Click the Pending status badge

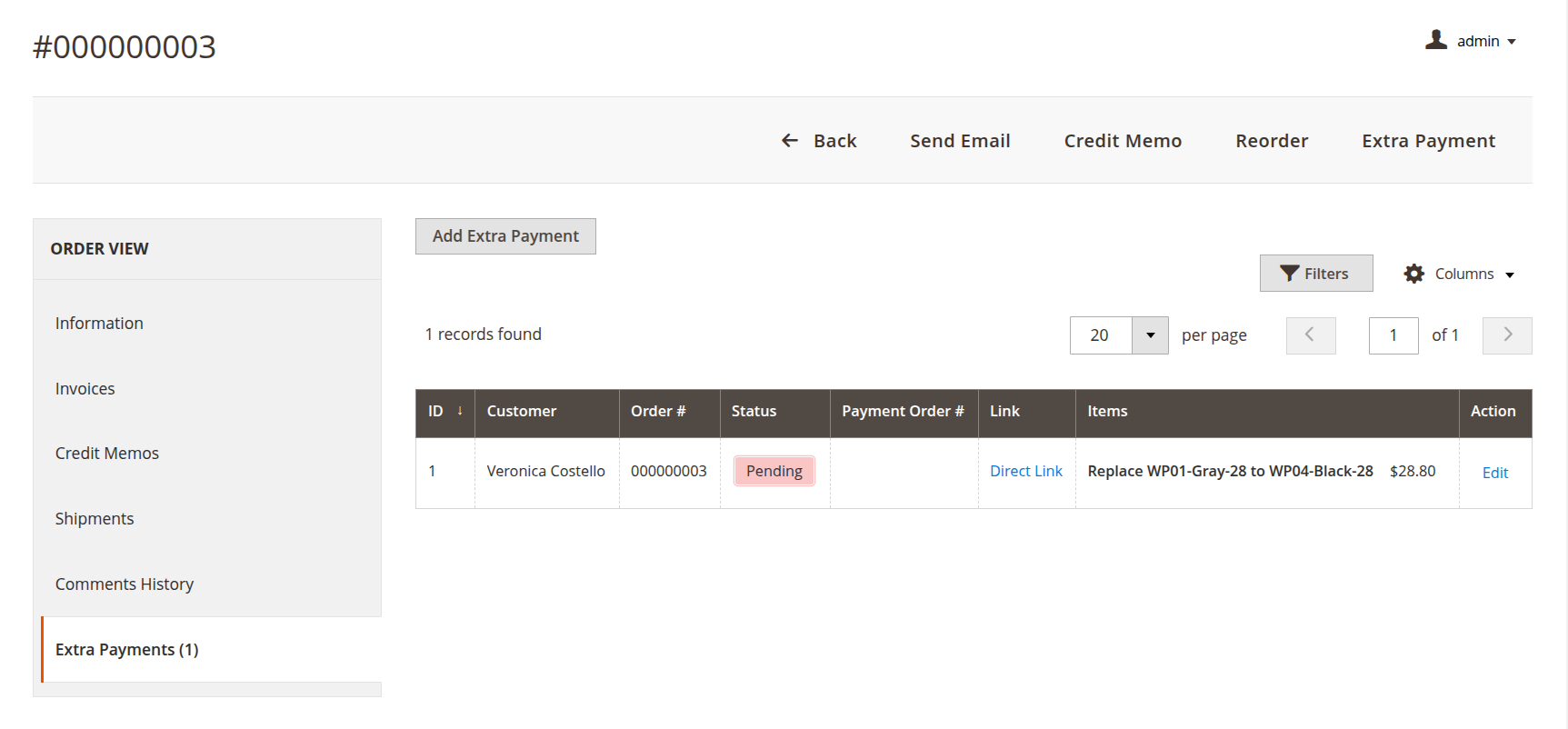(x=774, y=471)
